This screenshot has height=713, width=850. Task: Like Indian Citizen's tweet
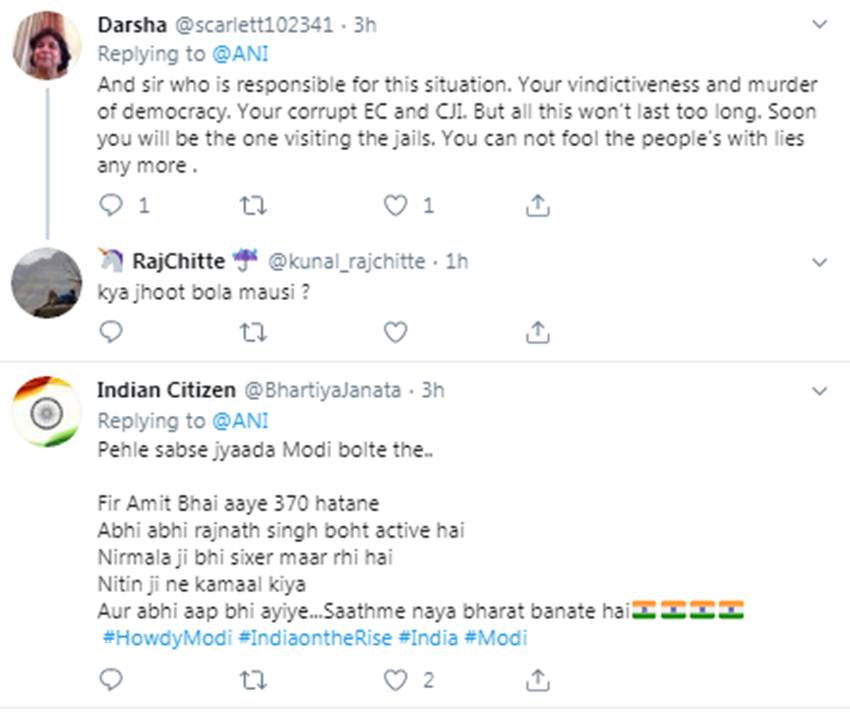tap(396, 680)
